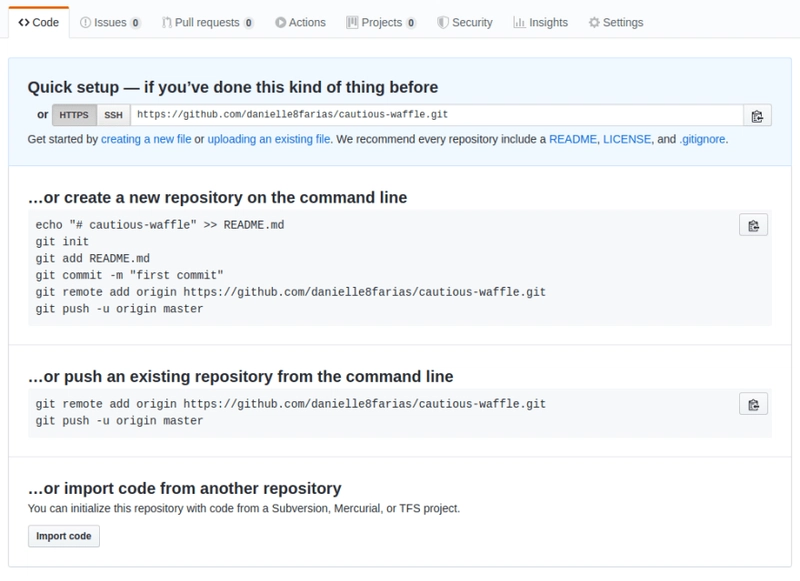This screenshot has width=800, height=581.
Task: Switch clone URL to SSH
Action: click(x=114, y=115)
